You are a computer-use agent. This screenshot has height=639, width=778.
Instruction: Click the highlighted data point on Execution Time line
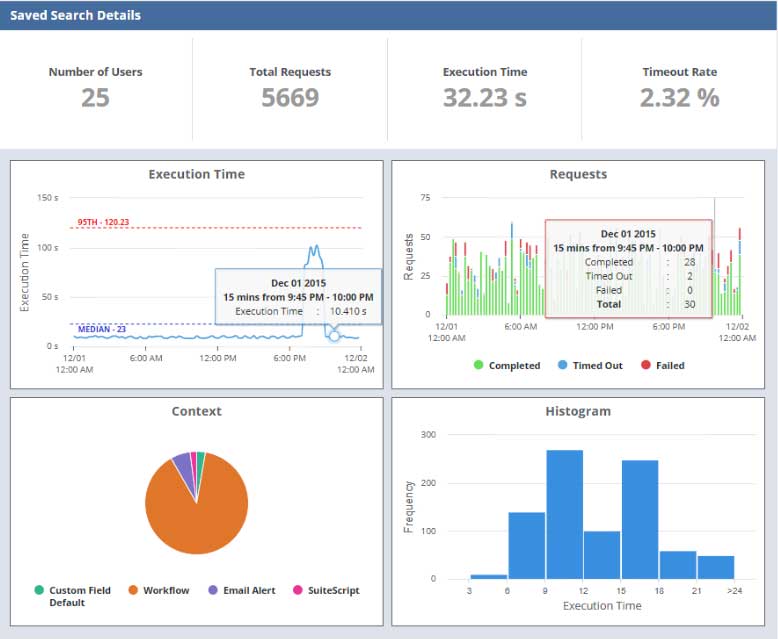click(x=334, y=336)
